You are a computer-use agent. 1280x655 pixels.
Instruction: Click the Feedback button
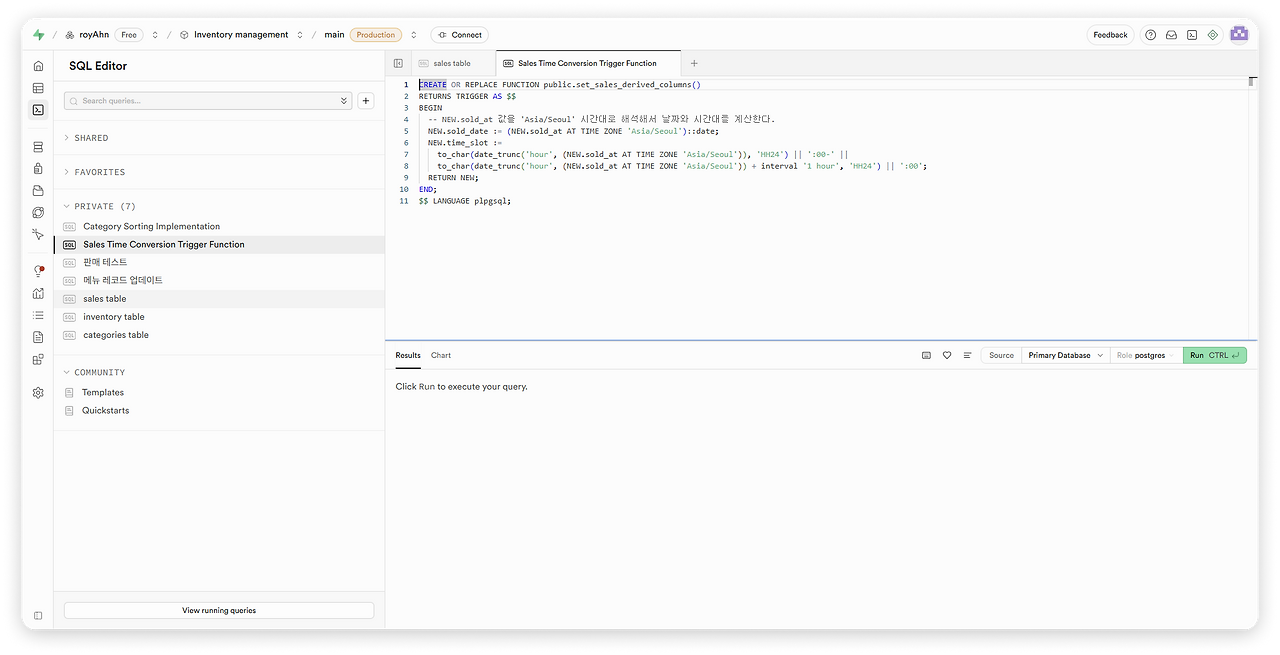pos(1110,35)
